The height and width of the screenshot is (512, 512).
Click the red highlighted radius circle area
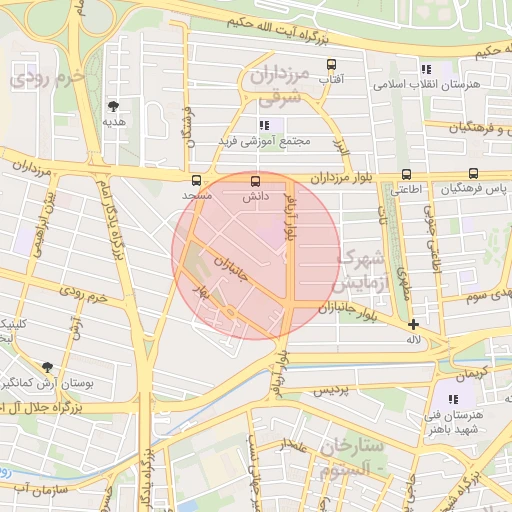click(256, 256)
